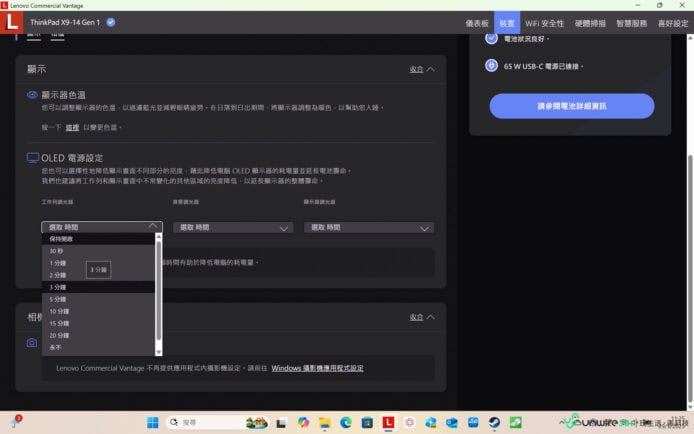Image resolution: width=694 pixels, height=434 pixels.
Task: Click the red Lenovo L logo
Action: pyautogui.click(x=12, y=22)
